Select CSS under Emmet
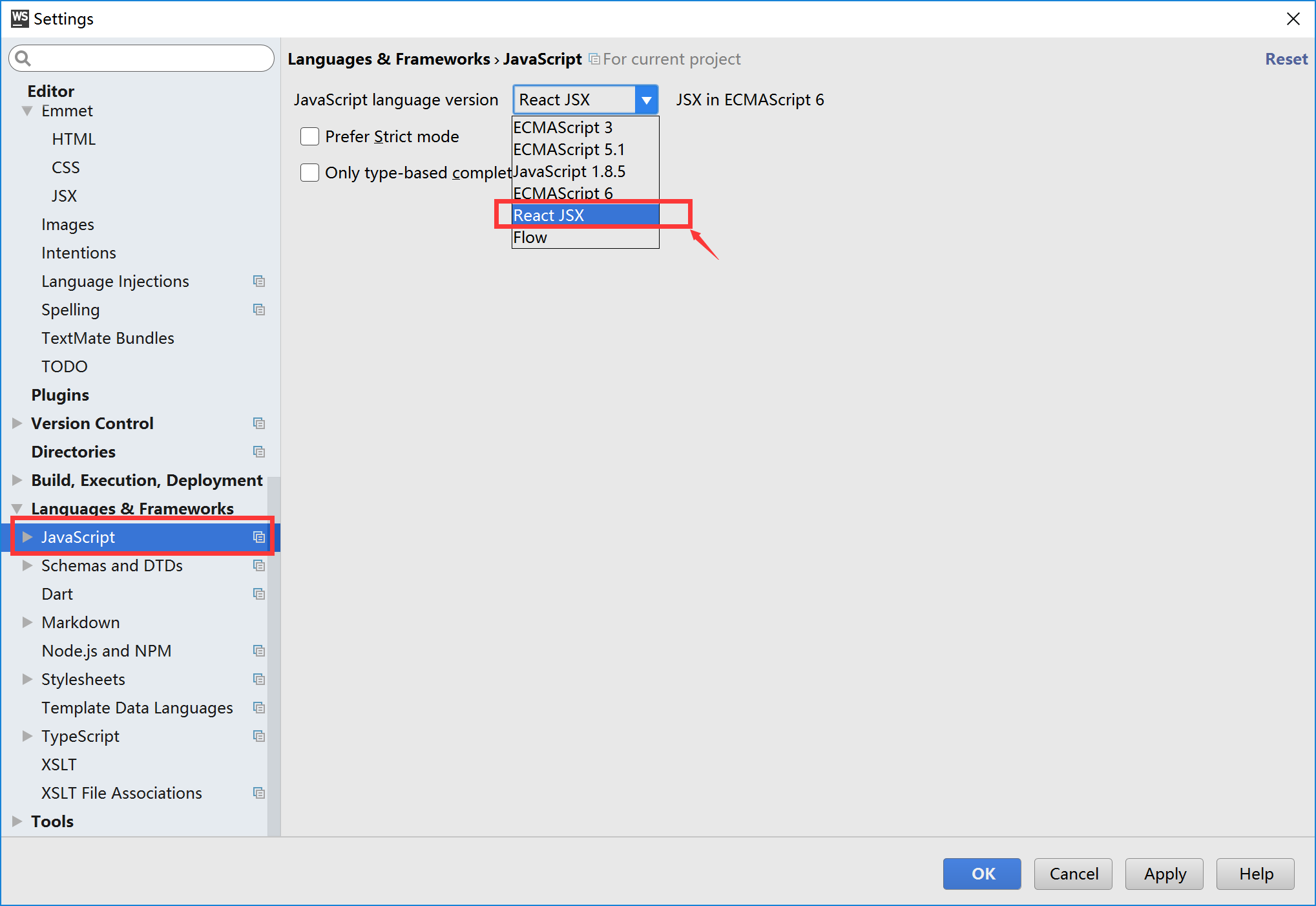This screenshot has height=906, width=1316. (x=65, y=167)
